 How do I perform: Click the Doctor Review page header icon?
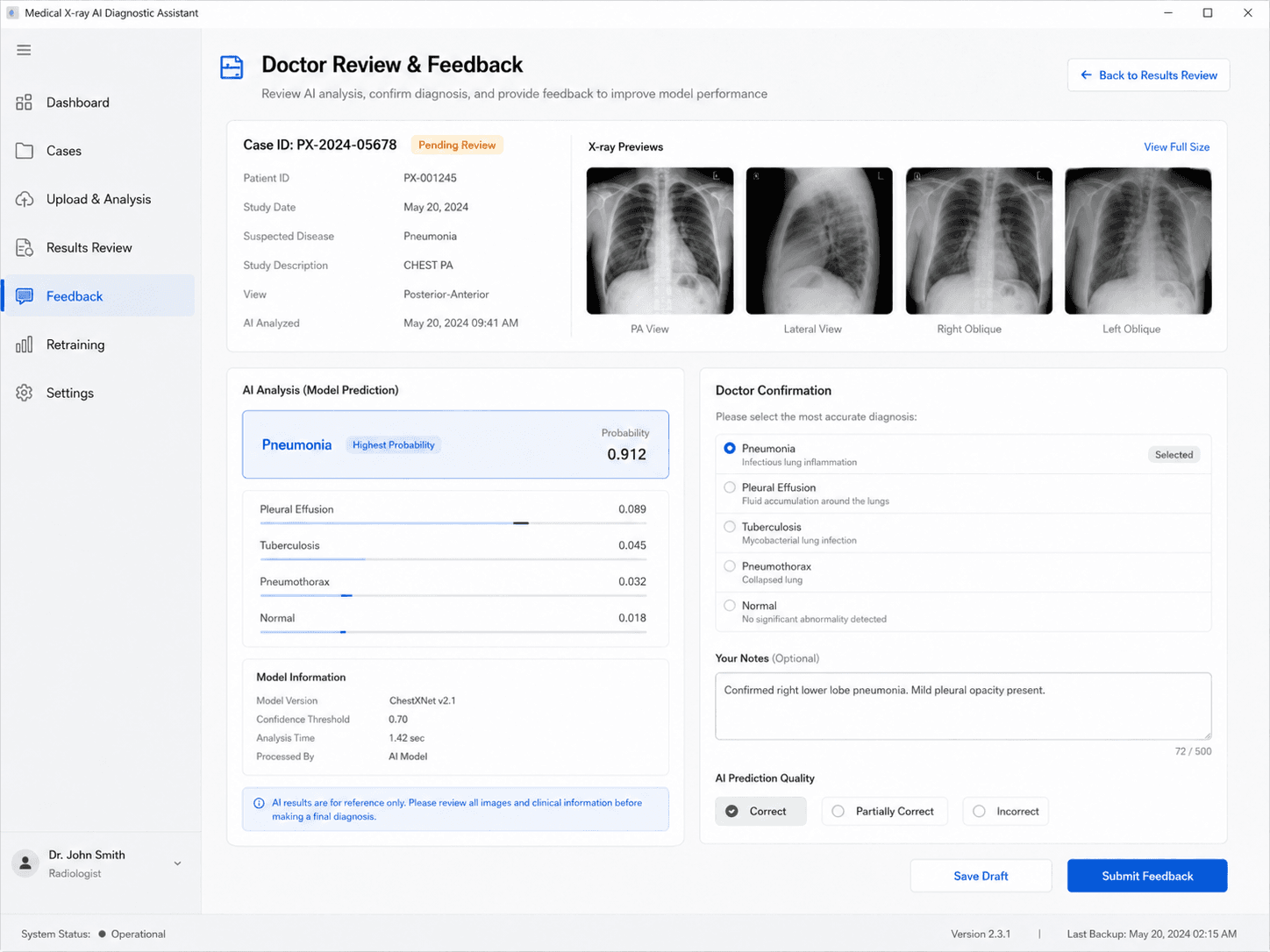[x=232, y=67]
